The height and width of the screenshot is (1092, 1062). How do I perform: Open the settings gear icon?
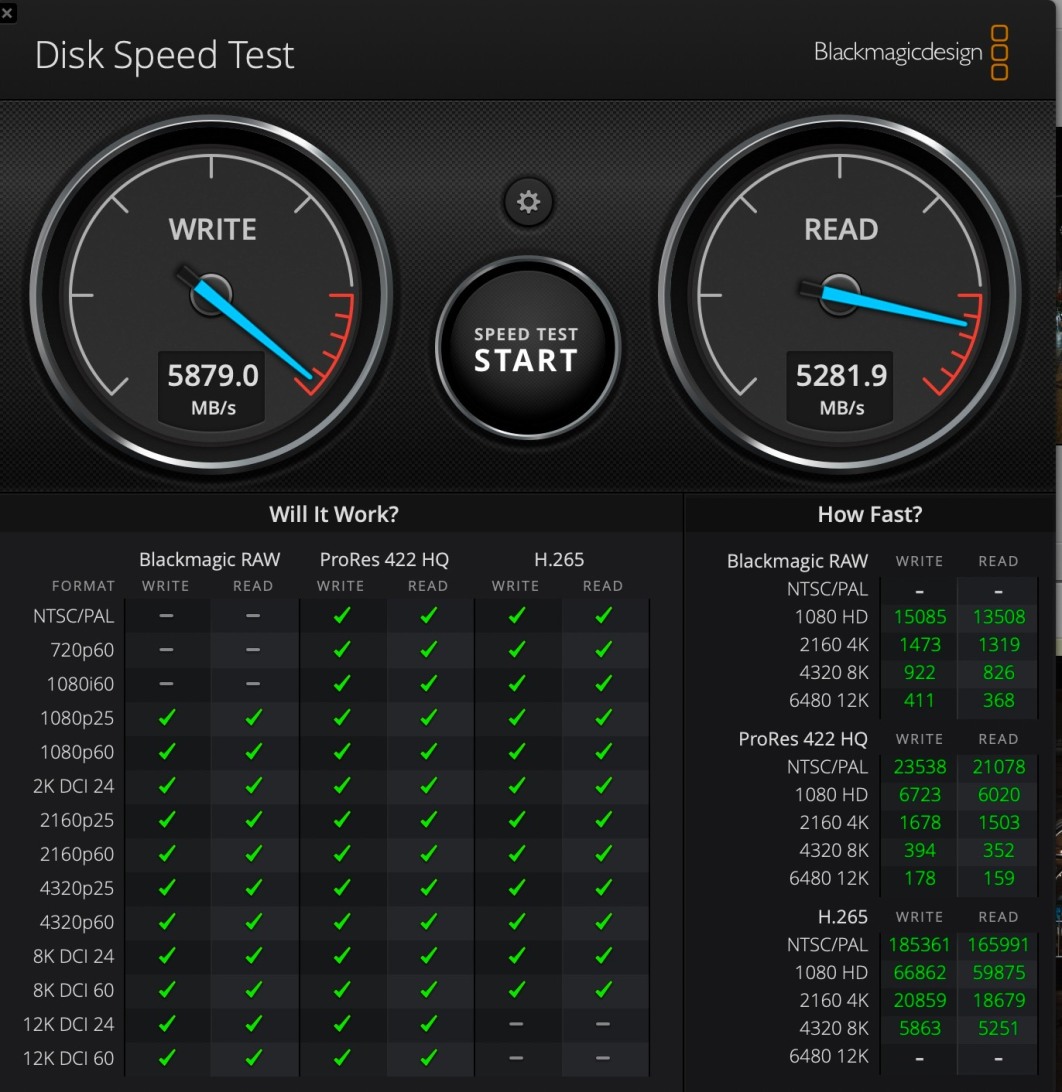[x=528, y=202]
